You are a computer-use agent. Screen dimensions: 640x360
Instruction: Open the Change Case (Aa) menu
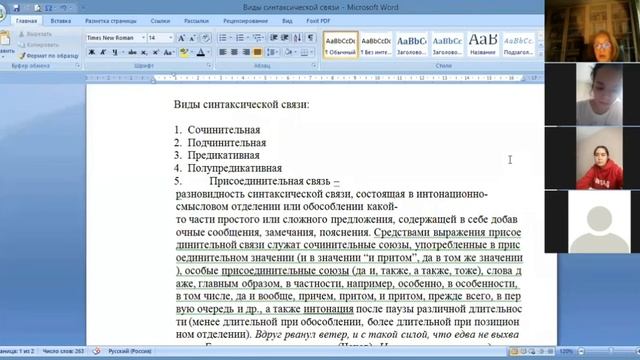pyautogui.click(x=169, y=52)
